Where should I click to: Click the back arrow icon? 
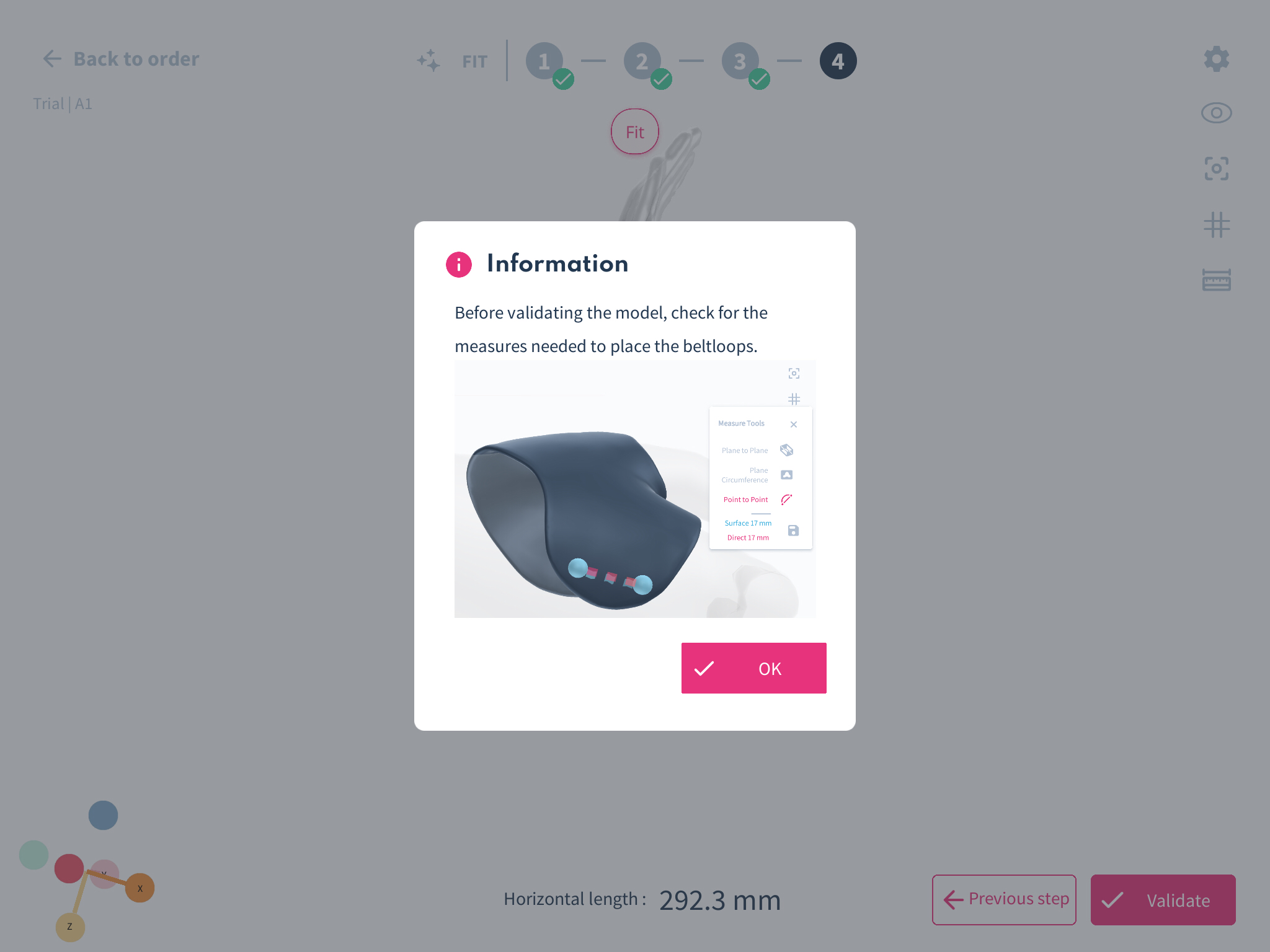(52, 59)
